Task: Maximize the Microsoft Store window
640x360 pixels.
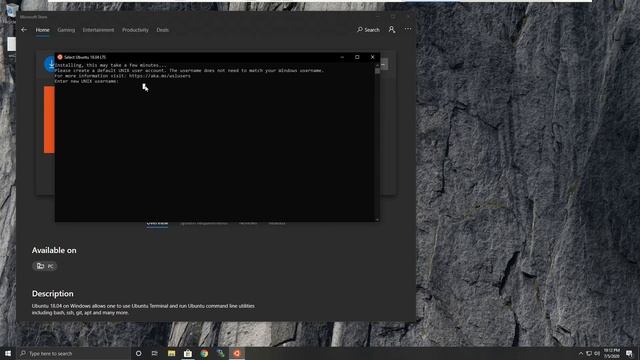Action: pyautogui.click(x=393, y=17)
